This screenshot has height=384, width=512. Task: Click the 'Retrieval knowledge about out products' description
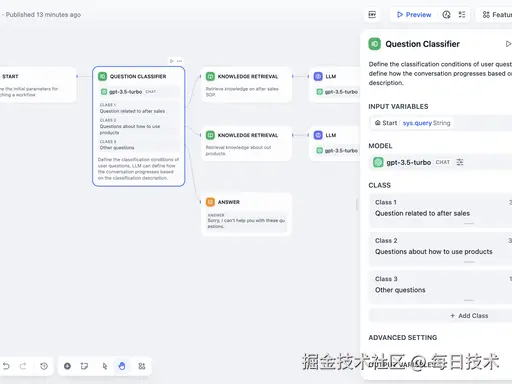(239, 150)
